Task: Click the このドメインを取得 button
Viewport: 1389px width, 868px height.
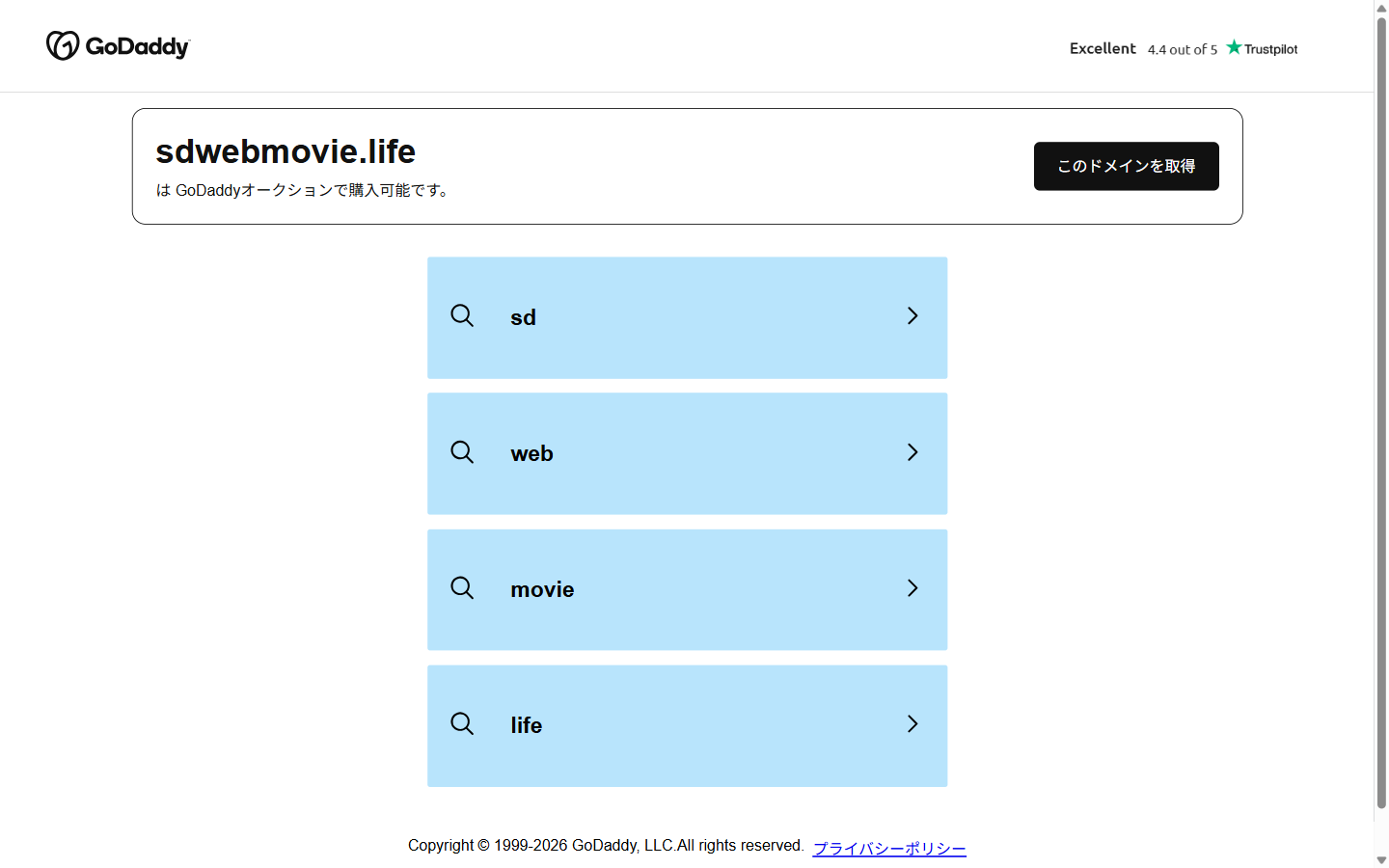Action: tap(1127, 166)
